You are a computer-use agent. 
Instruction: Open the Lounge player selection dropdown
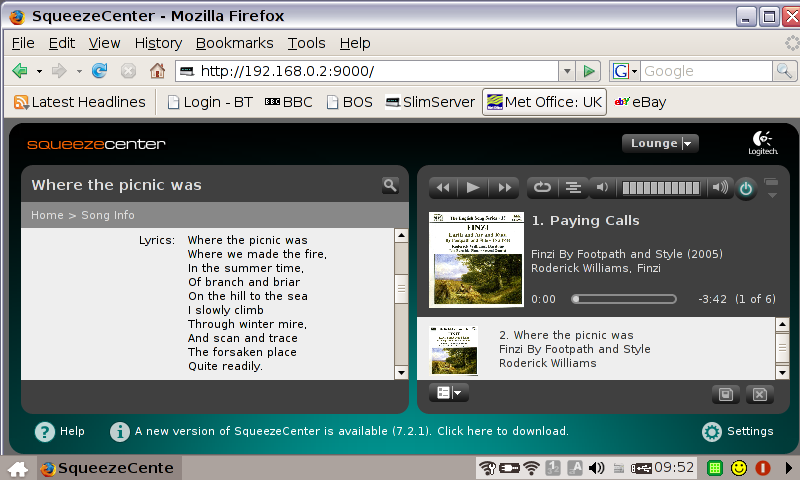pos(660,143)
